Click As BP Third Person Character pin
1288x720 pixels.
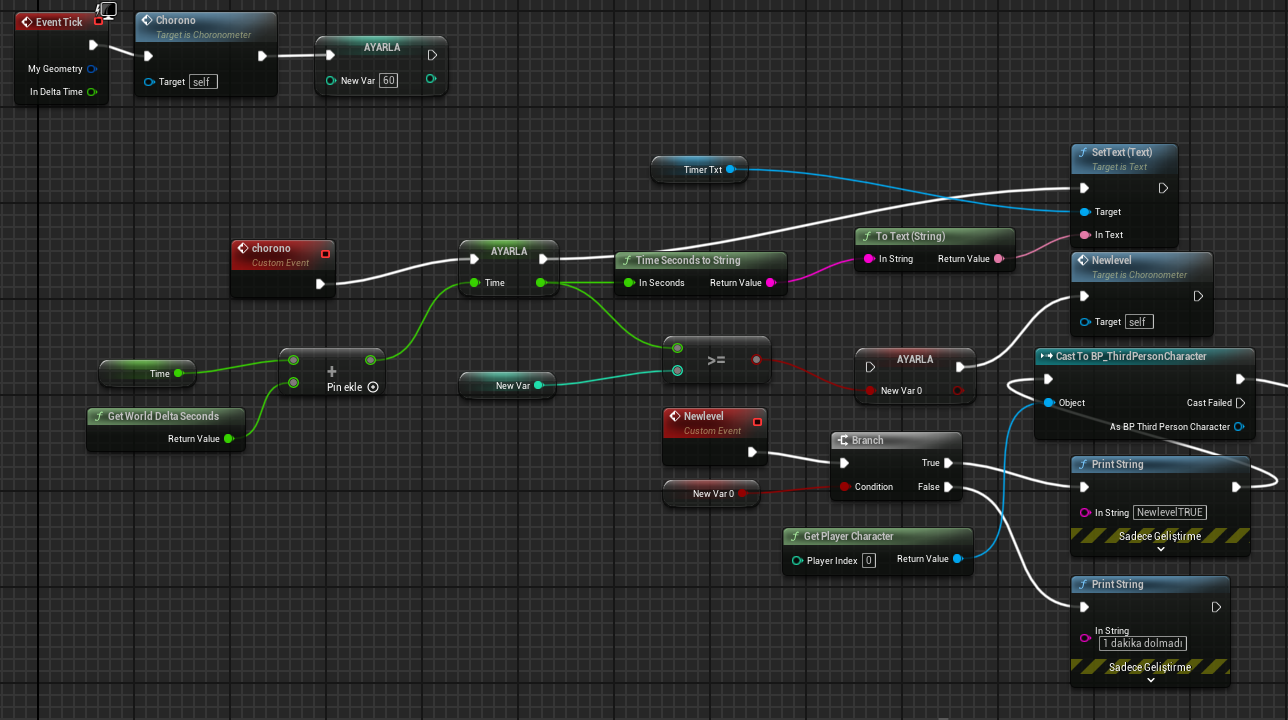[x=1240, y=427]
